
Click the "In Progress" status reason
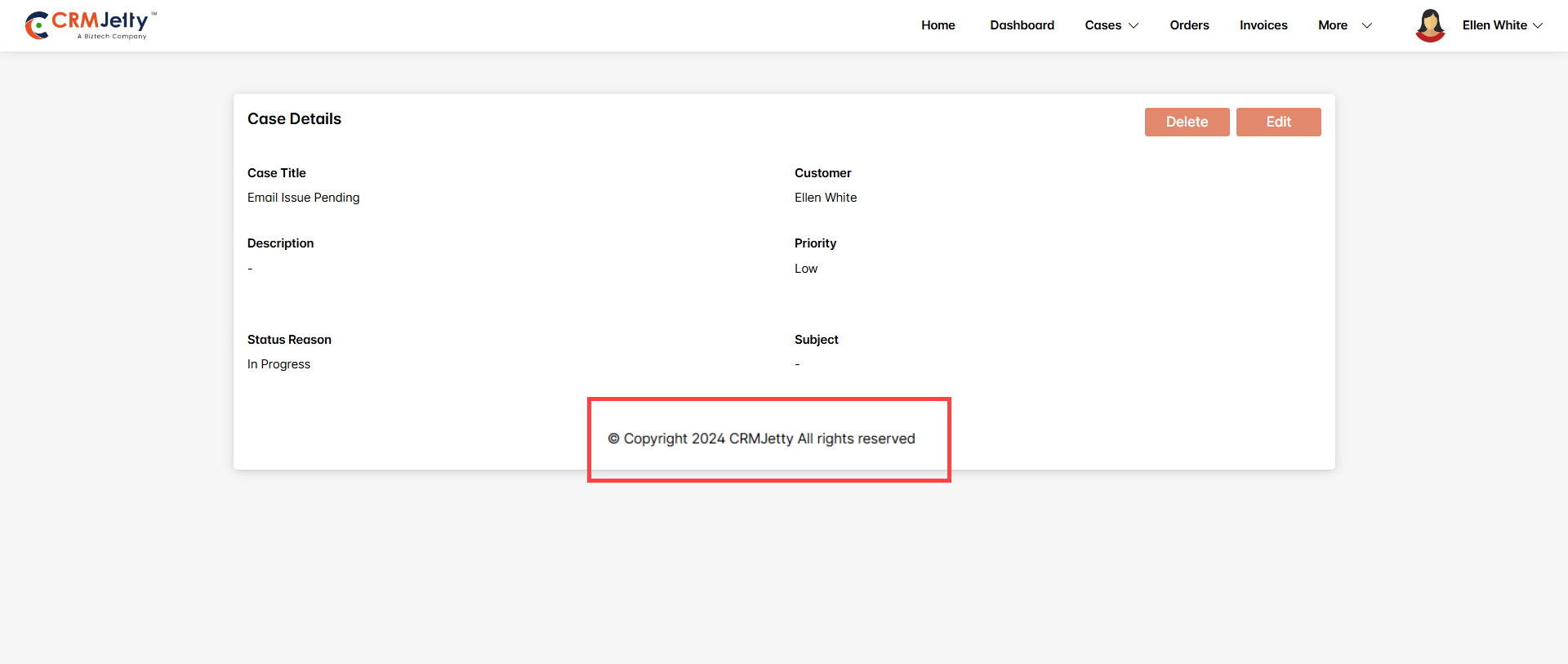(278, 364)
